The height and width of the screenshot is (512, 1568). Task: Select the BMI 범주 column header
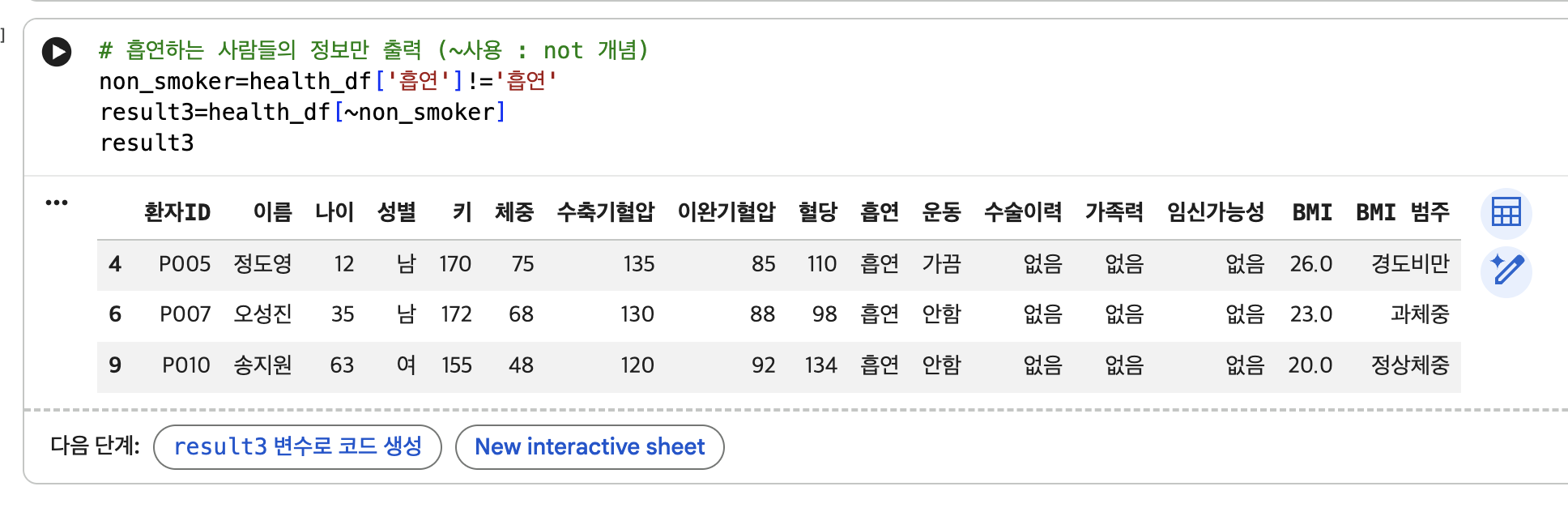point(1403,212)
